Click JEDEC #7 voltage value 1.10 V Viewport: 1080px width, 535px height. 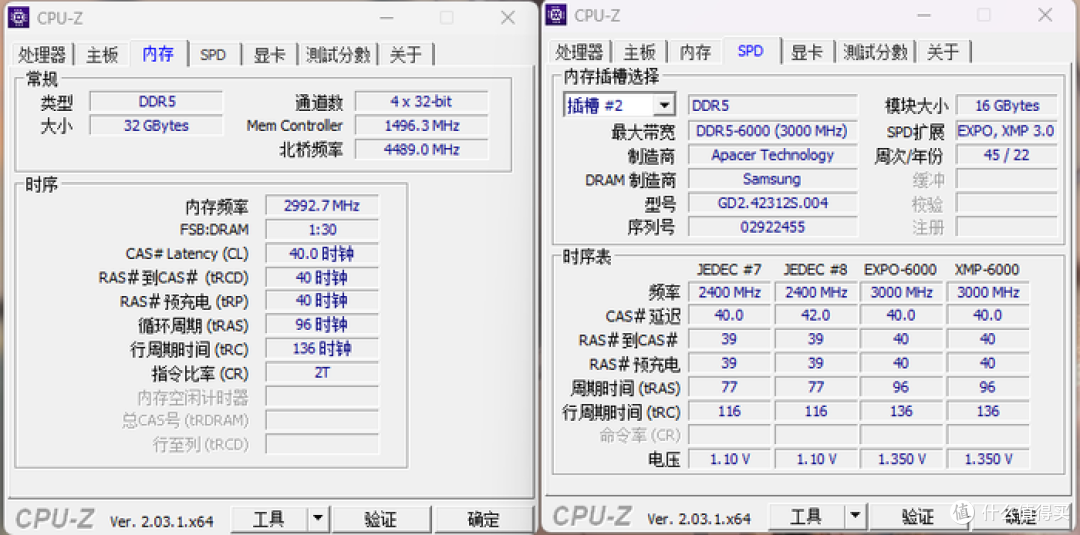(729, 459)
